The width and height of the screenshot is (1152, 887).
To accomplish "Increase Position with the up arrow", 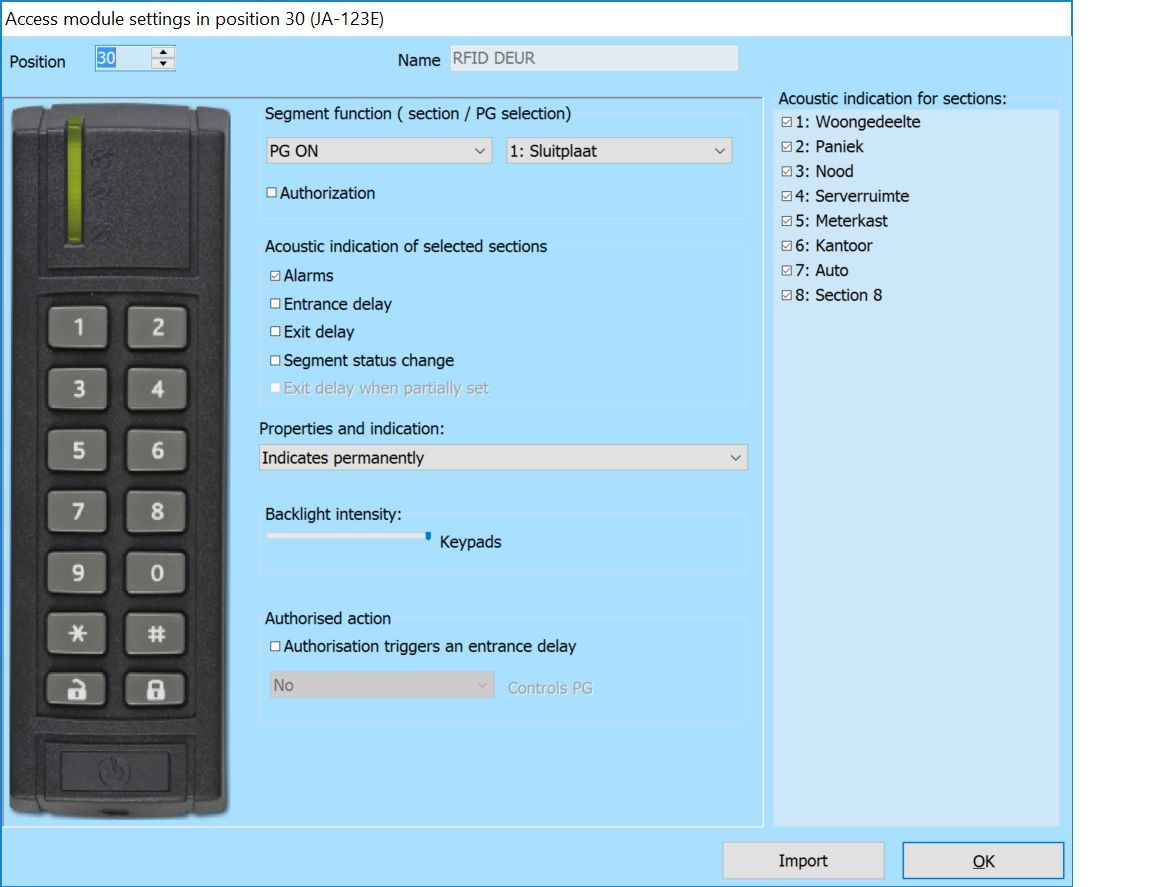I will (x=163, y=52).
